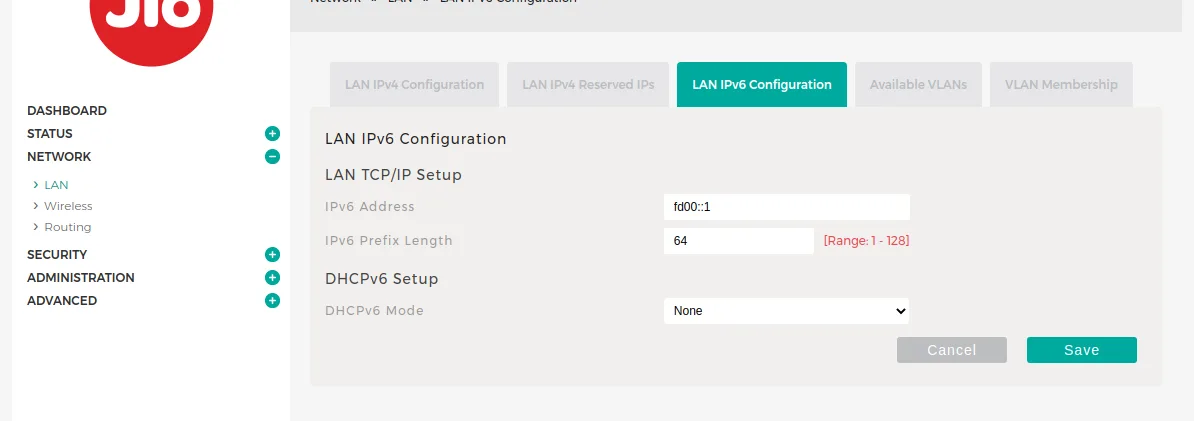The width and height of the screenshot is (1194, 421).
Task: Go to Available VLANs tab
Action: coord(918,85)
